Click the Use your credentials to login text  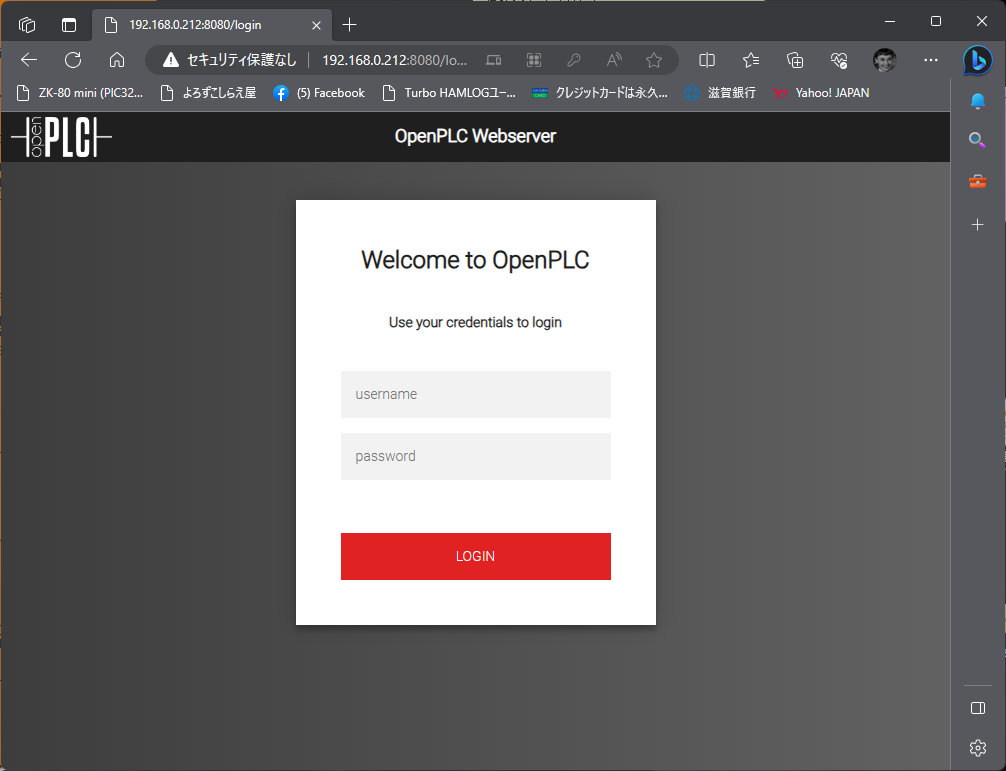(x=475, y=322)
